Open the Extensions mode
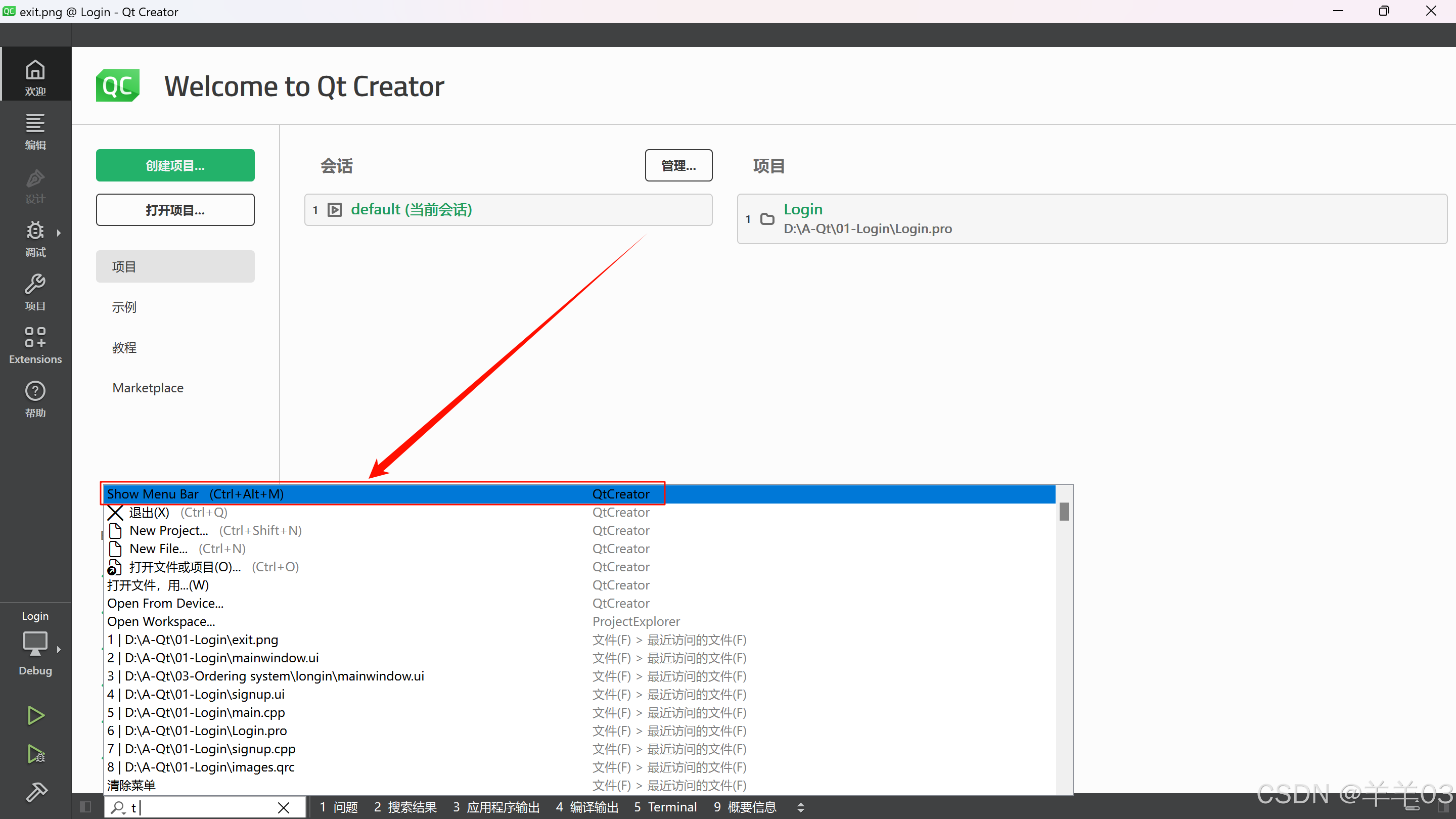 point(35,345)
